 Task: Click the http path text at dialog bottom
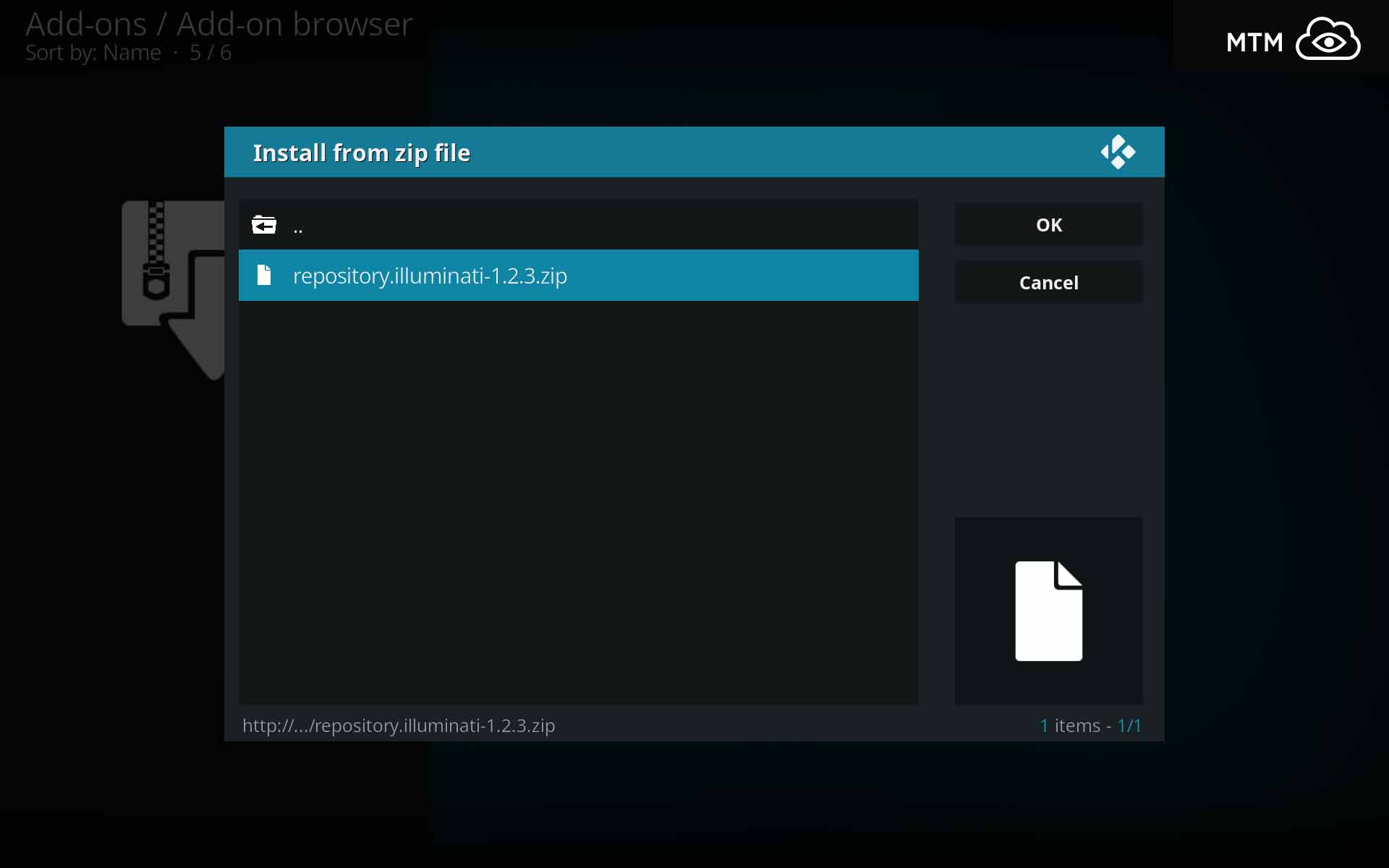399,726
